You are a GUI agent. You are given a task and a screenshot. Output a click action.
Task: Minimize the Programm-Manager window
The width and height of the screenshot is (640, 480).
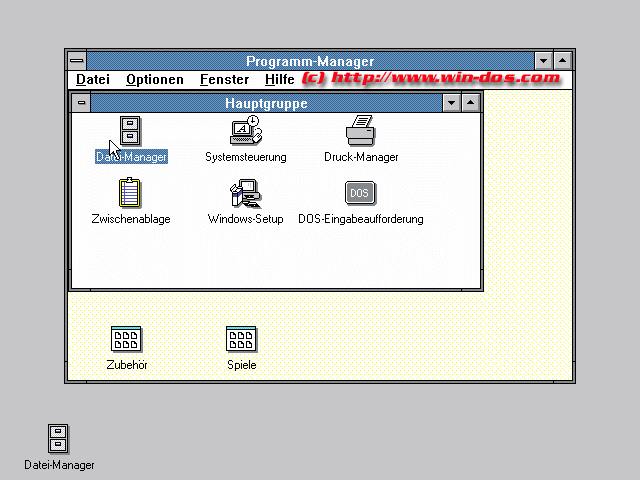click(x=543, y=61)
